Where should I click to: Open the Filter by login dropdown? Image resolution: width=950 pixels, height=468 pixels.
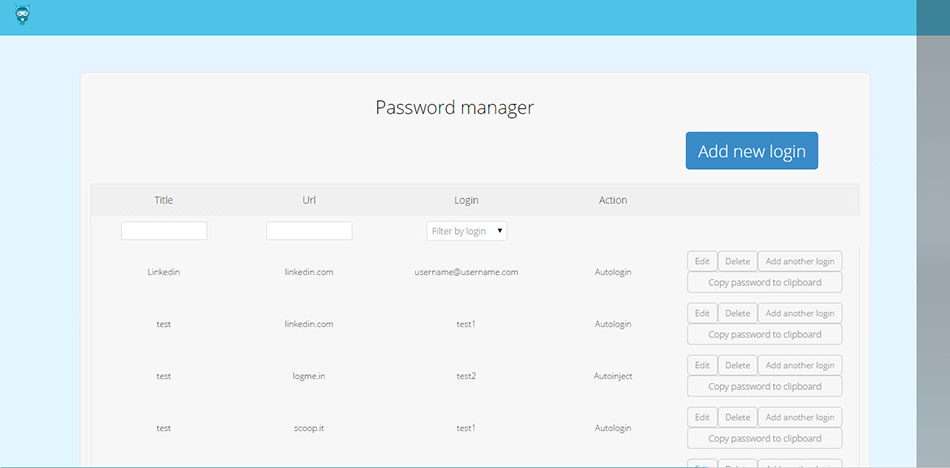pyautogui.click(x=466, y=231)
